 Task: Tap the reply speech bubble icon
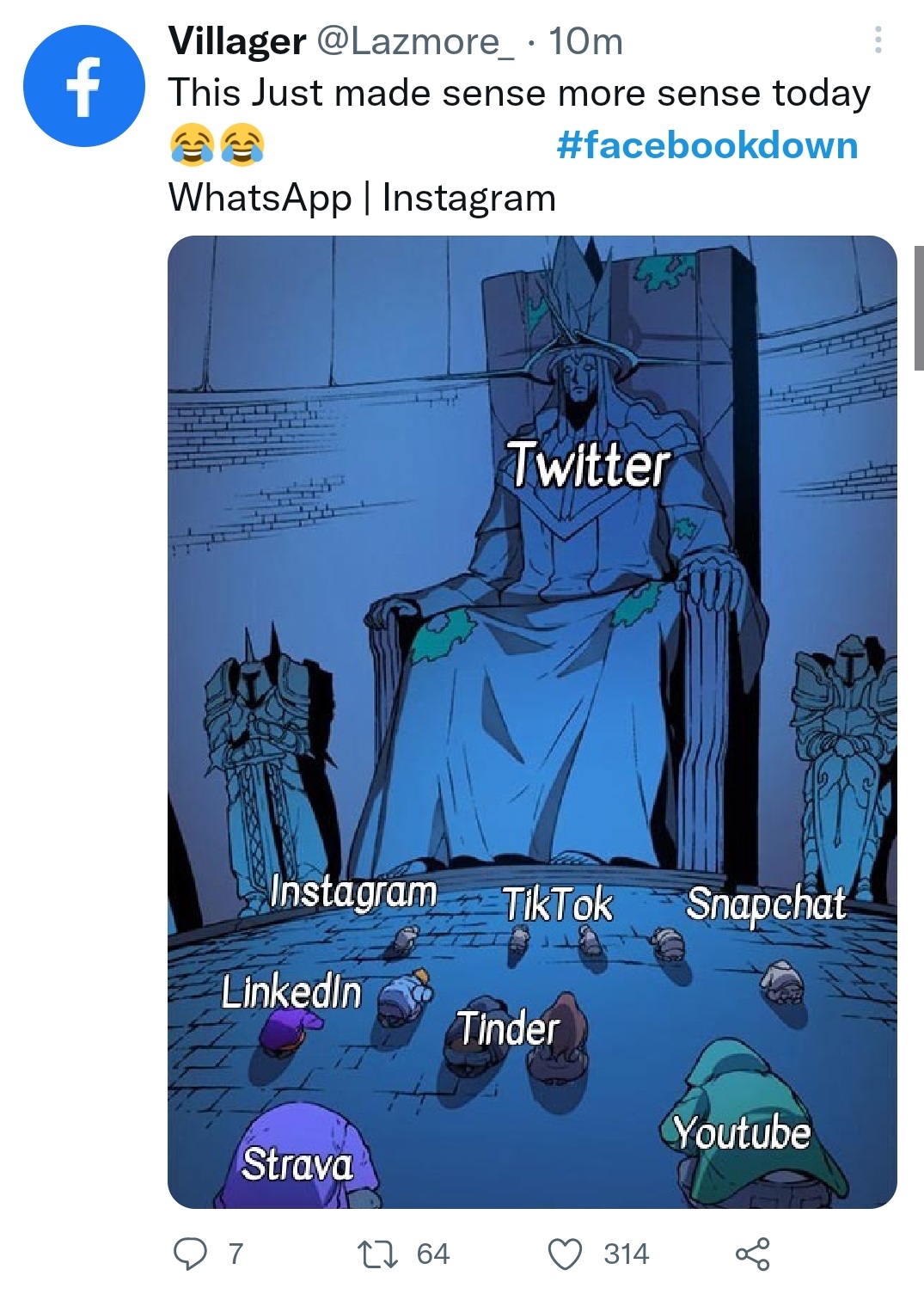pos(190,1254)
